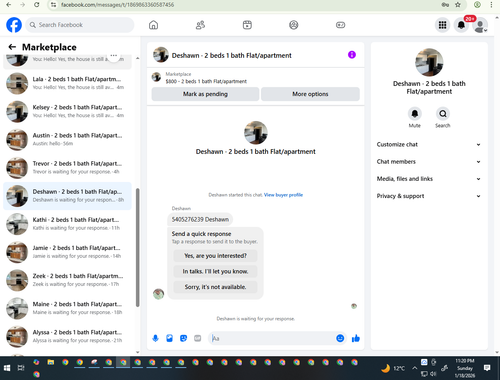Viewport: 500px width, 380px height.
Task: Click More options button
Action: [x=310, y=94]
